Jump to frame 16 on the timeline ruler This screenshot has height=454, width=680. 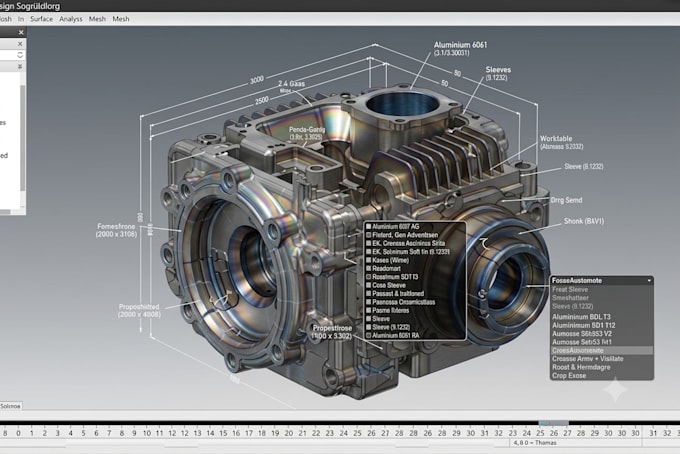tap(236, 433)
